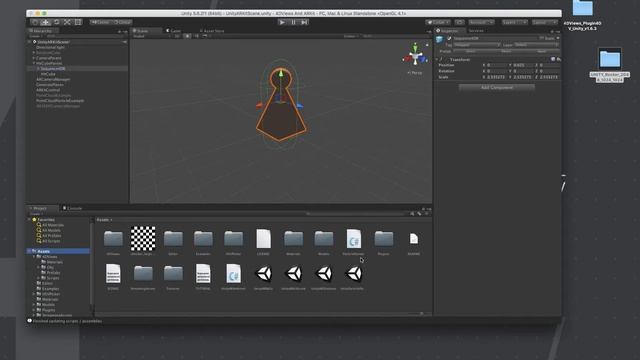Click the Add Component button
Image resolution: width=640 pixels, height=360 pixels.
(497, 87)
